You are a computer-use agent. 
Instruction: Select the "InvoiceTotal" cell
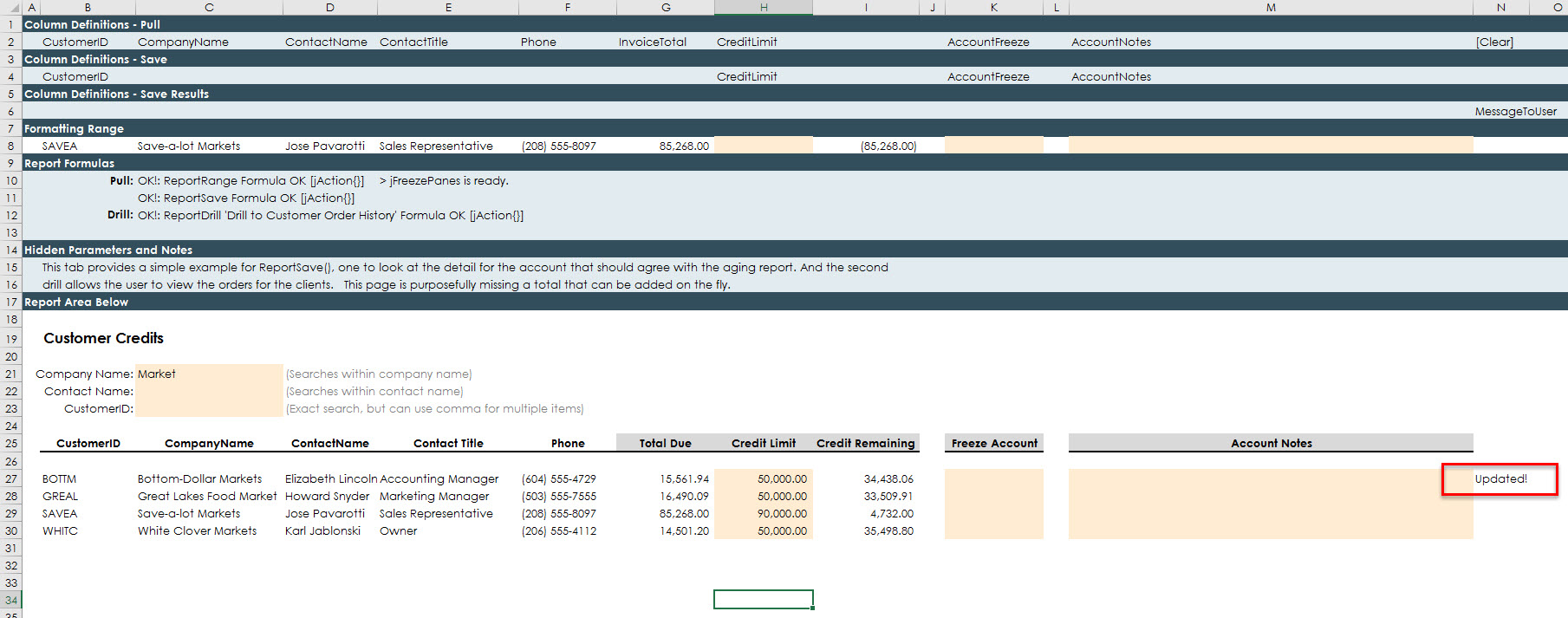click(653, 42)
